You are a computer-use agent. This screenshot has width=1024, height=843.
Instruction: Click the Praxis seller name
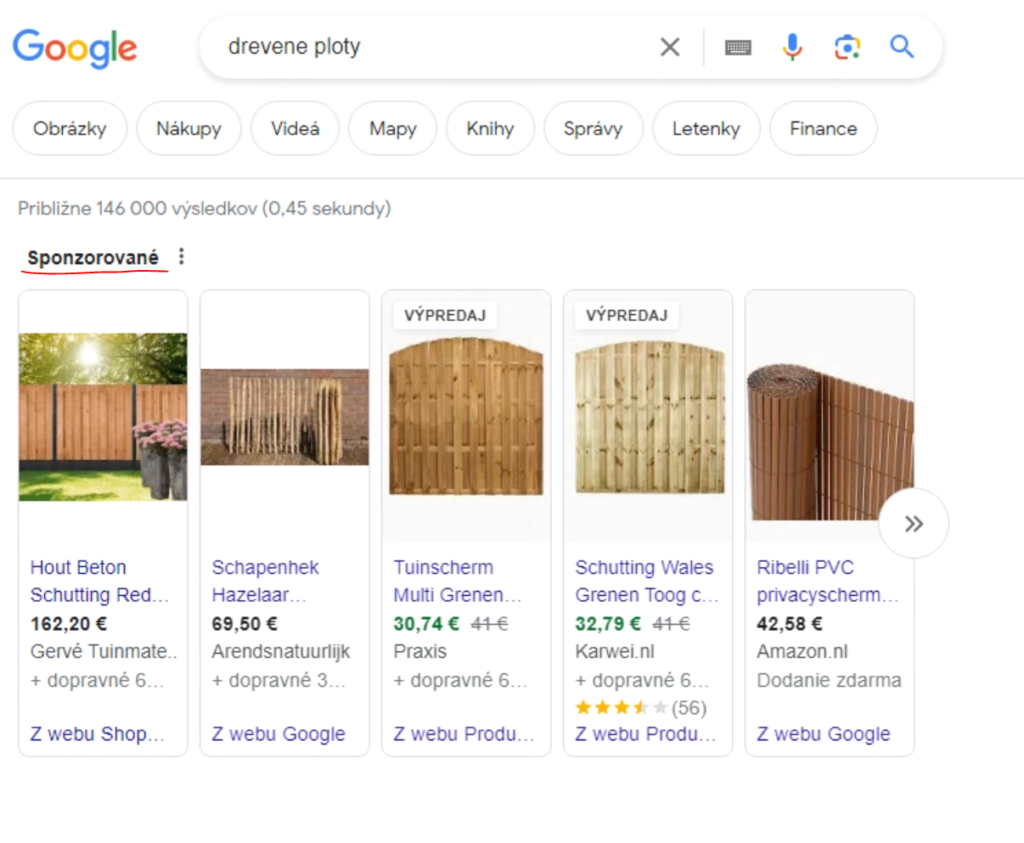point(420,651)
